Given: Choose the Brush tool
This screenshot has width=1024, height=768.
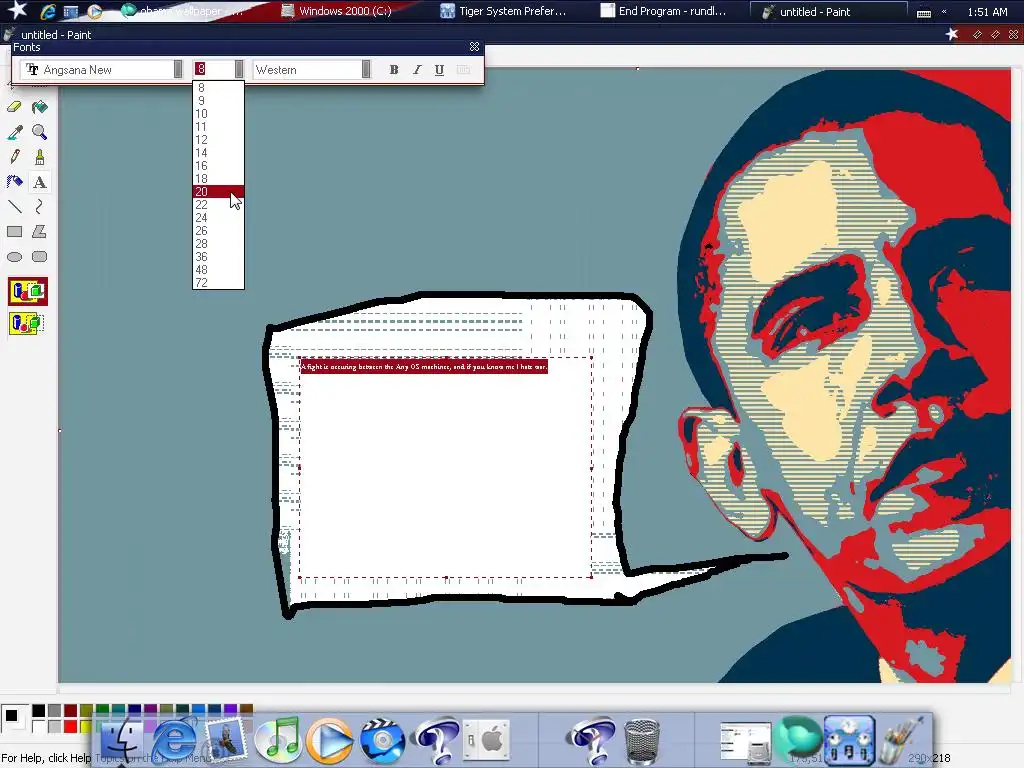Looking at the screenshot, I should (40, 157).
